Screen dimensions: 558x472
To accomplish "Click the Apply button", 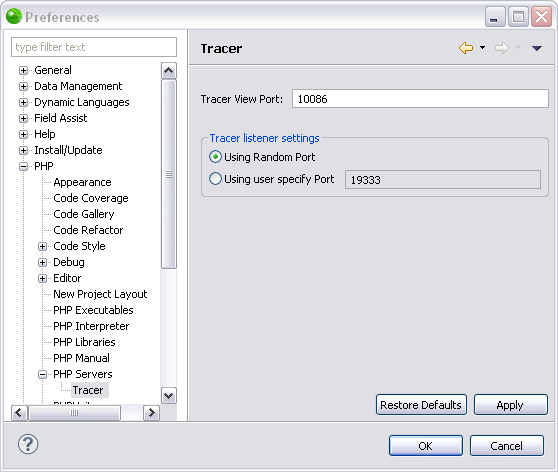I will click(510, 405).
